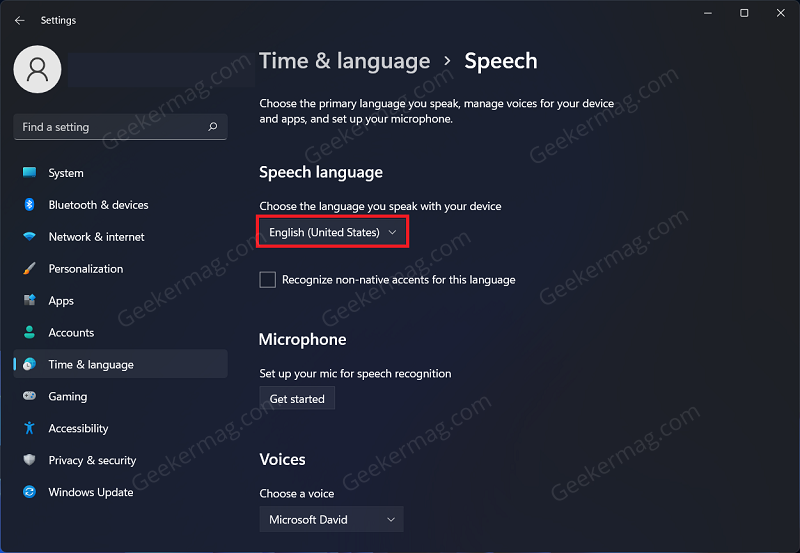Close the Settings window
This screenshot has width=800, height=553.
click(x=781, y=13)
